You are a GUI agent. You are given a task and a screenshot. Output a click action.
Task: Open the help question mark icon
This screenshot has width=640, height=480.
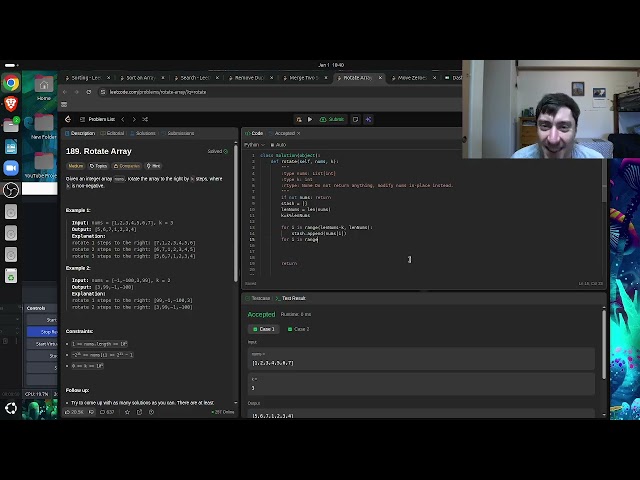151,412
